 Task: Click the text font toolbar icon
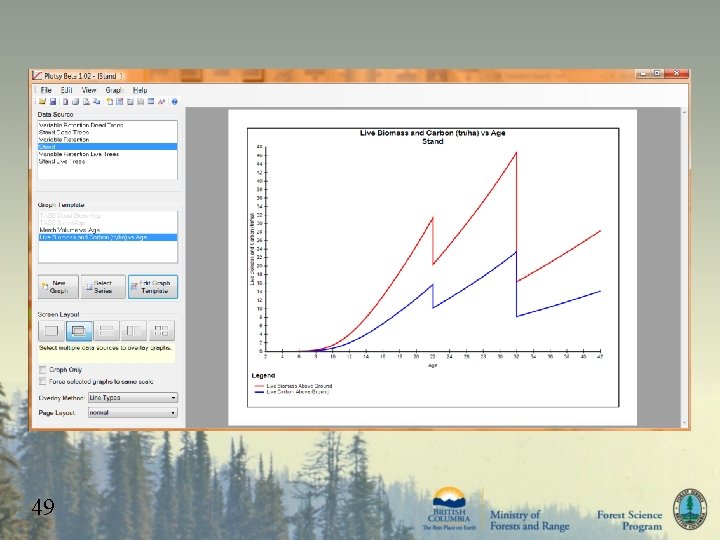click(161, 101)
